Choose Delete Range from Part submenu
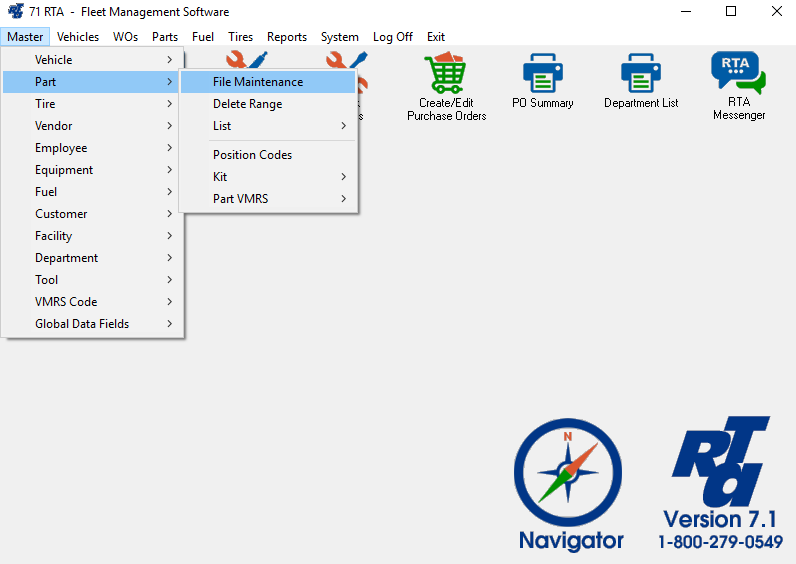796x564 pixels. (x=247, y=104)
